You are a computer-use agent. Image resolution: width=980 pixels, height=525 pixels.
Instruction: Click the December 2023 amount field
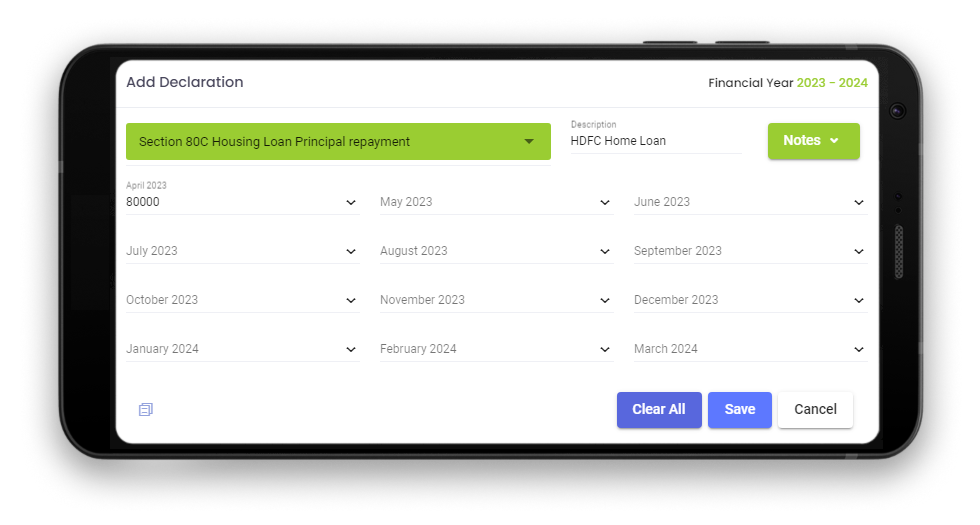tap(738, 300)
